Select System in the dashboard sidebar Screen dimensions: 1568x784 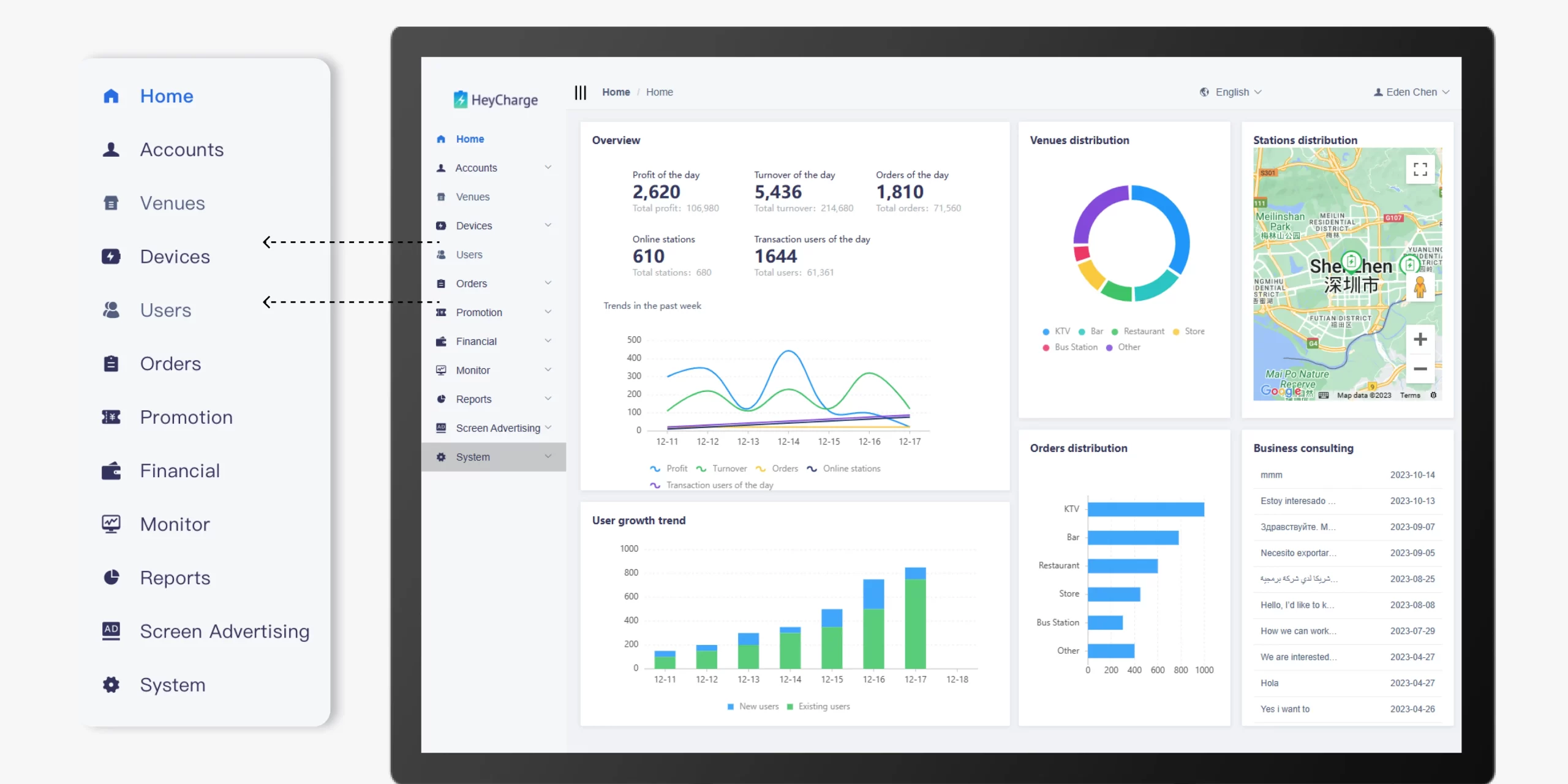point(494,457)
